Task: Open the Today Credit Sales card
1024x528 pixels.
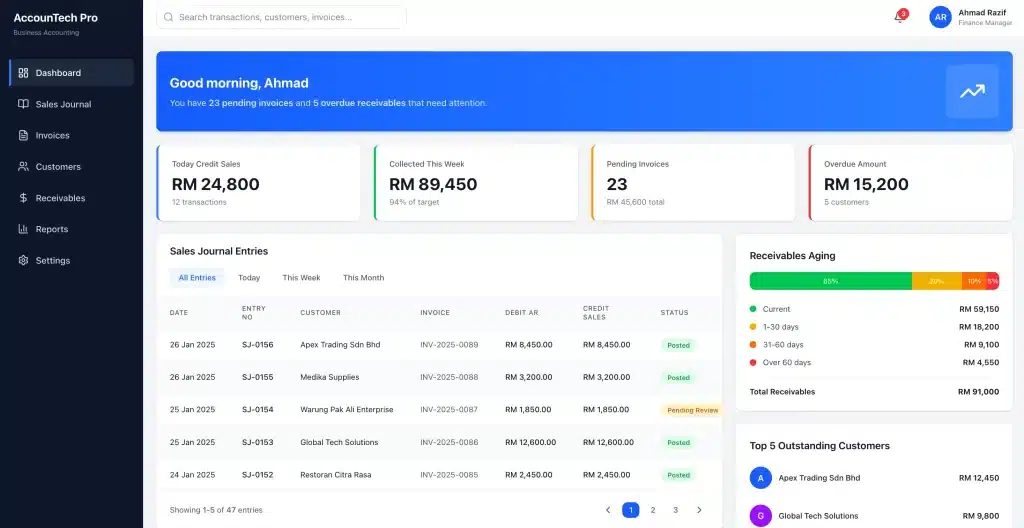Action: (258, 183)
